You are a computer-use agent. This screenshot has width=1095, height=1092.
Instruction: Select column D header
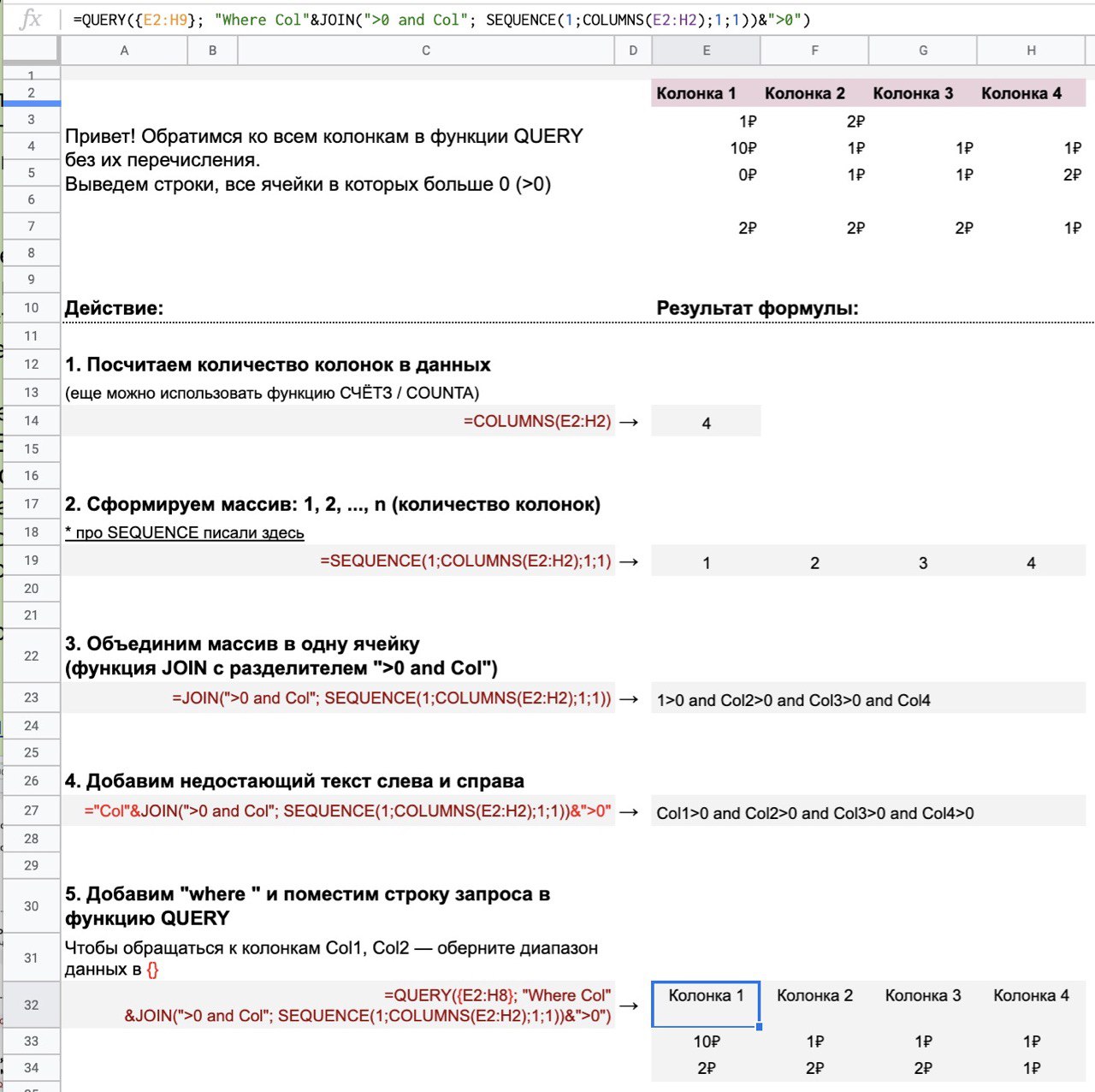pos(633,50)
